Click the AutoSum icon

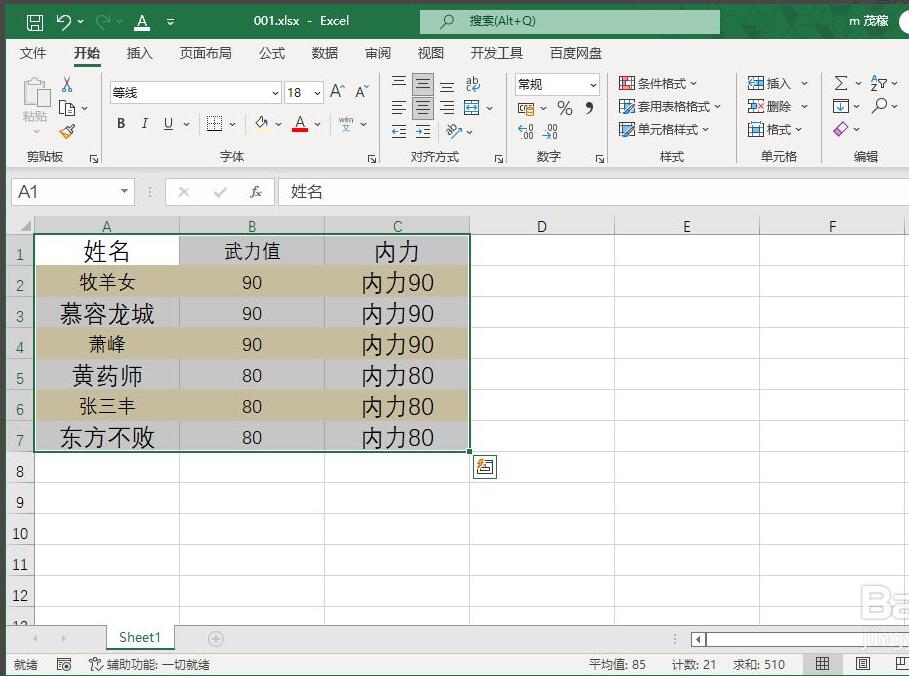(x=841, y=82)
